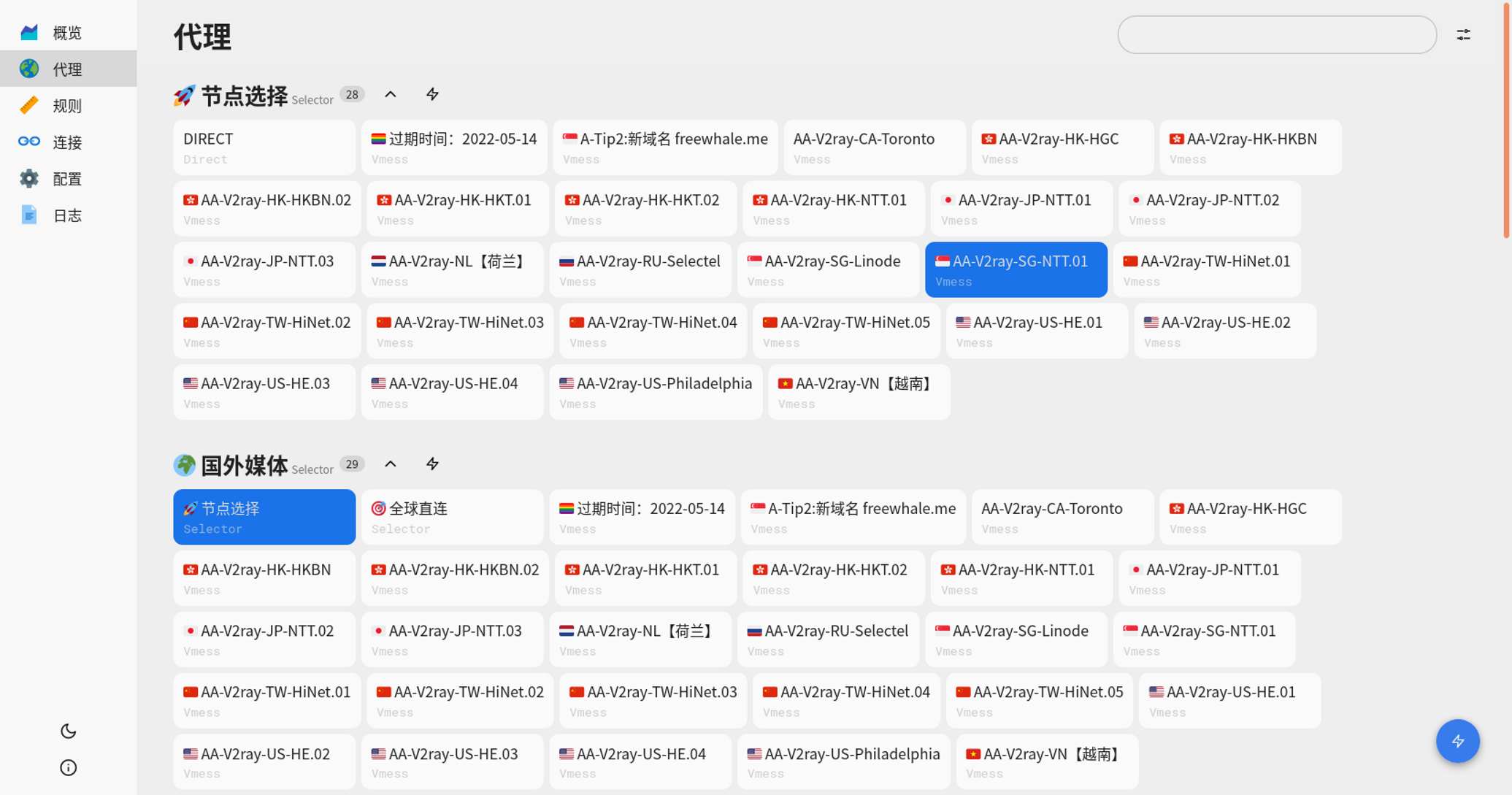
Task: Open Logs document icon in sidebar
Action: (29, 215)
